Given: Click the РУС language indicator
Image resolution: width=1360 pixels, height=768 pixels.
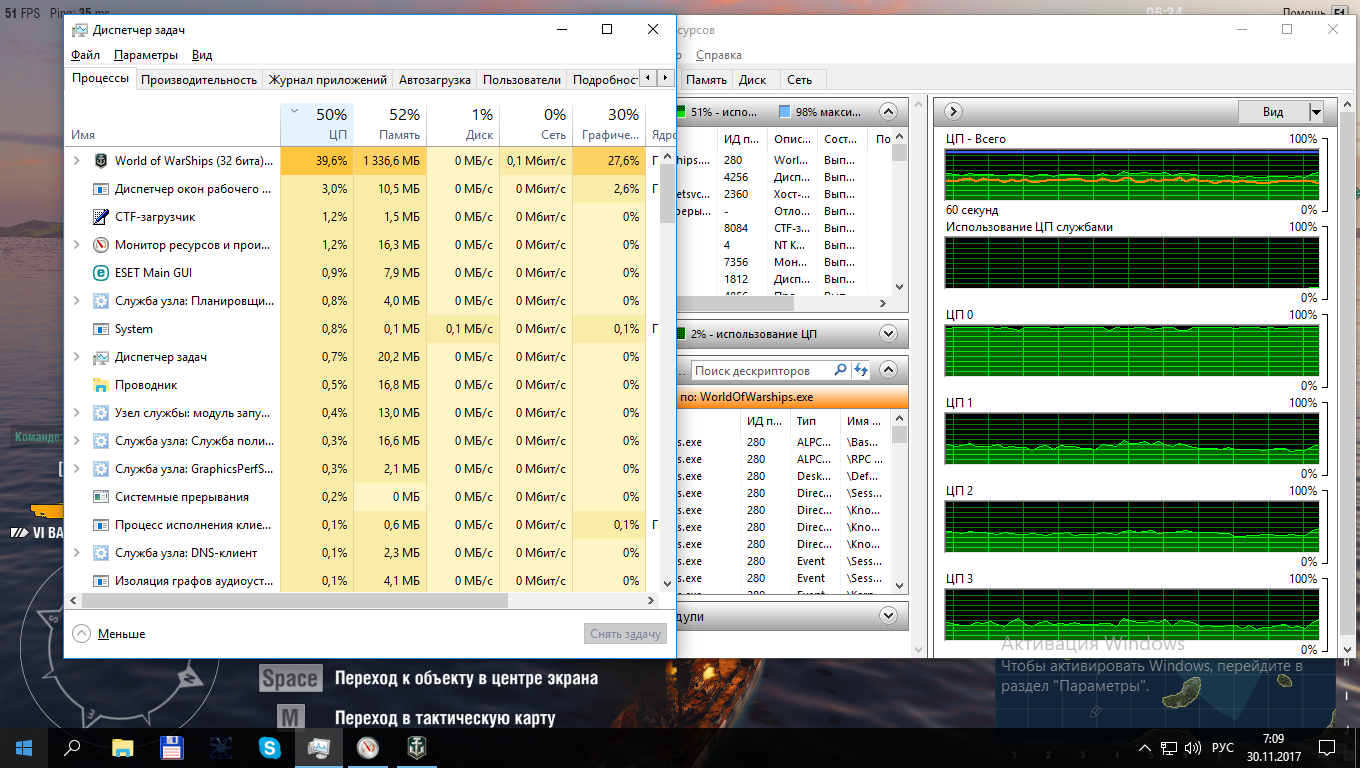Looking at the screenshot, I should (1222, 748).
